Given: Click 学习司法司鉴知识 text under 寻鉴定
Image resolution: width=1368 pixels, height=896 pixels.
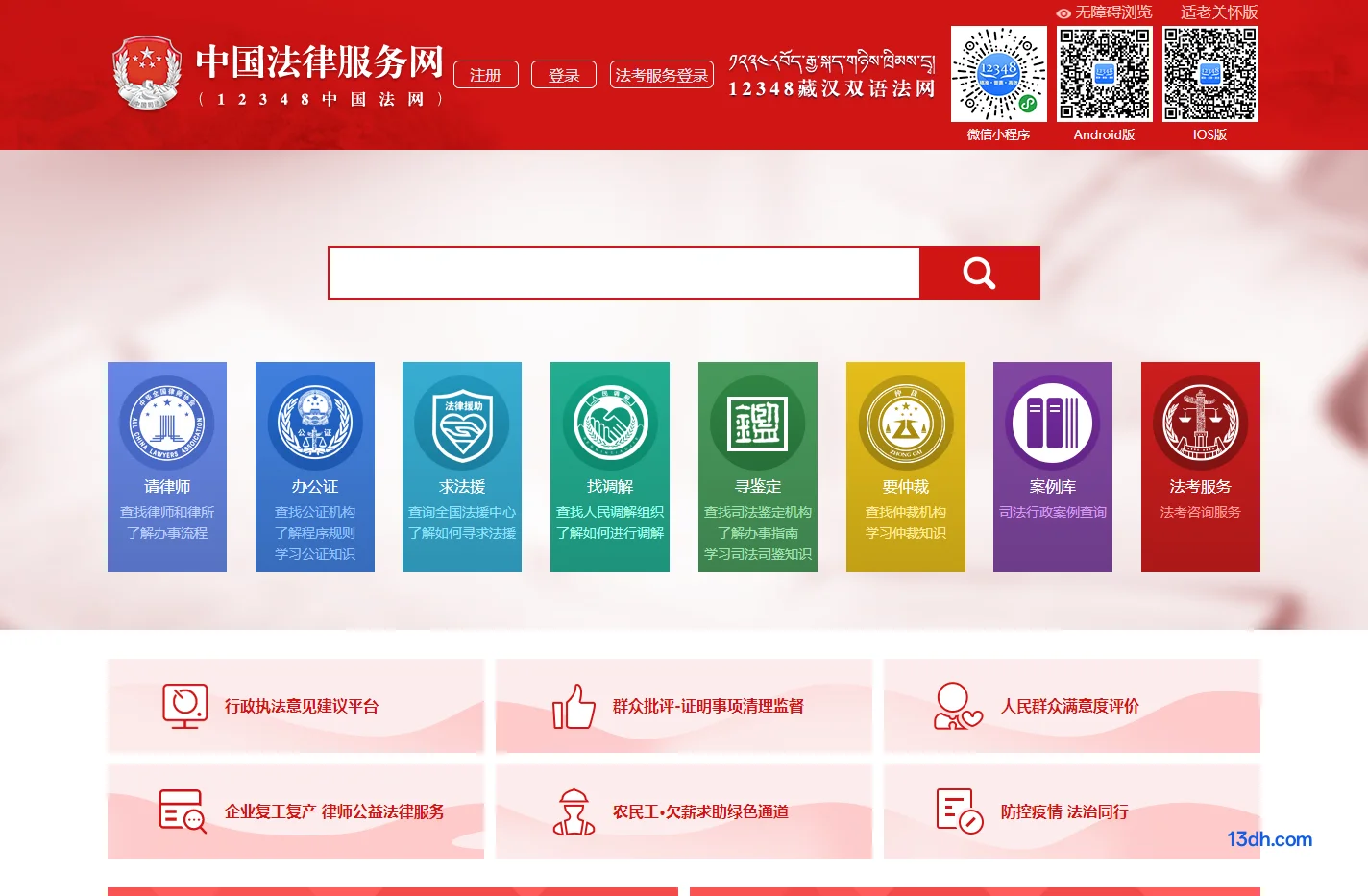Looking at the screenshot, I should [758, 554].
